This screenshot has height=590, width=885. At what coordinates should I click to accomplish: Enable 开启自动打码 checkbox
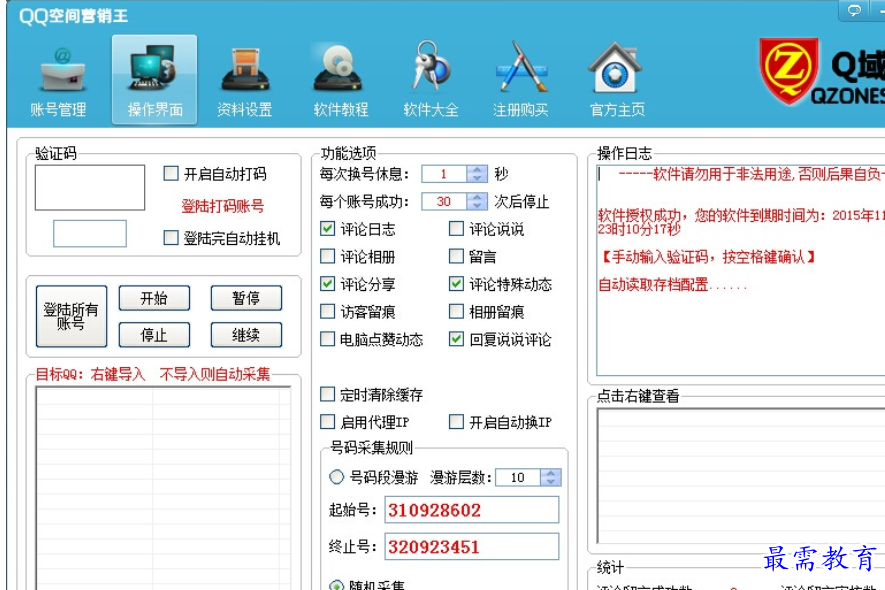[170, 173]
